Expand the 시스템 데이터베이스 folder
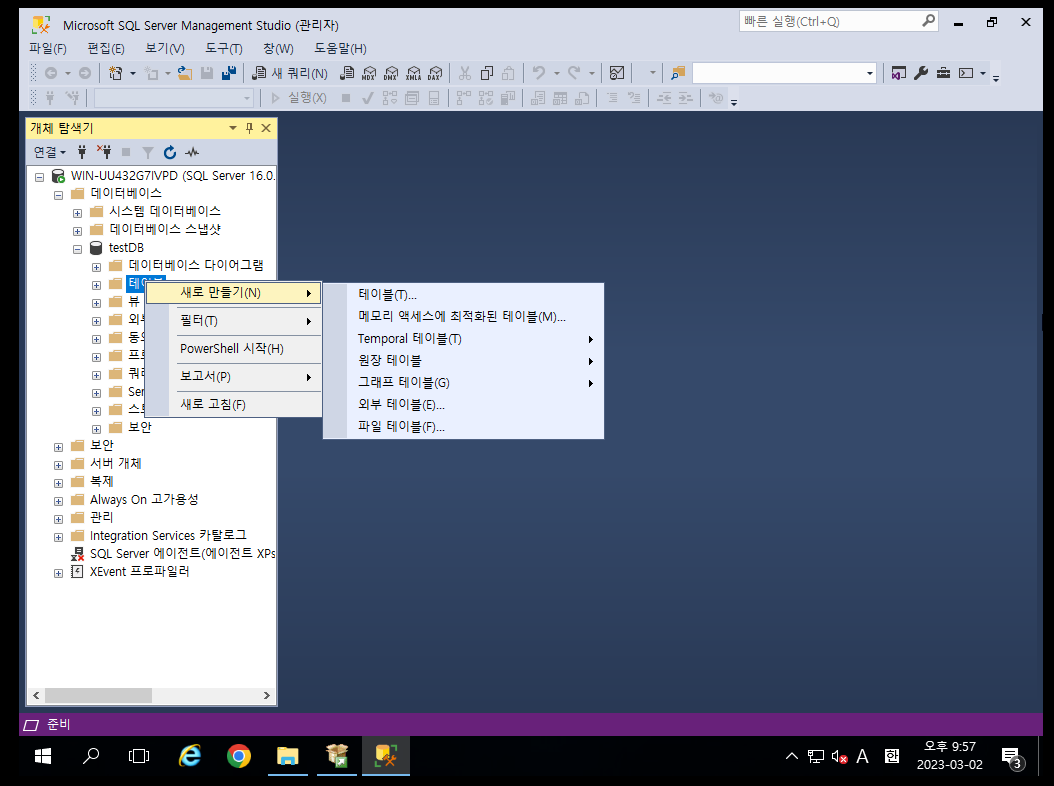 coord(77,213)
